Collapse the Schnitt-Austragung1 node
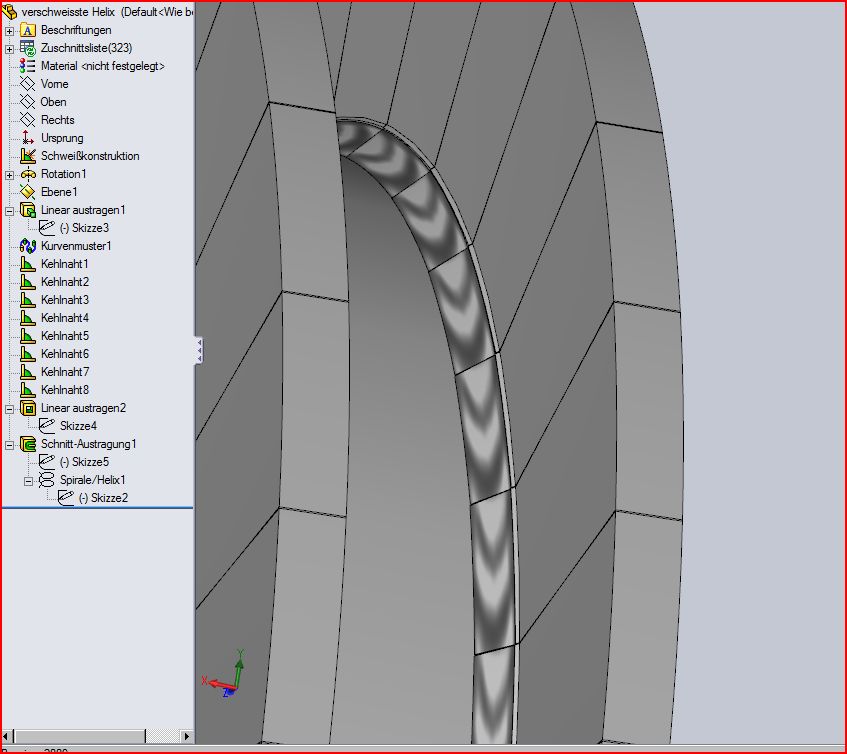 coord(9,446)
